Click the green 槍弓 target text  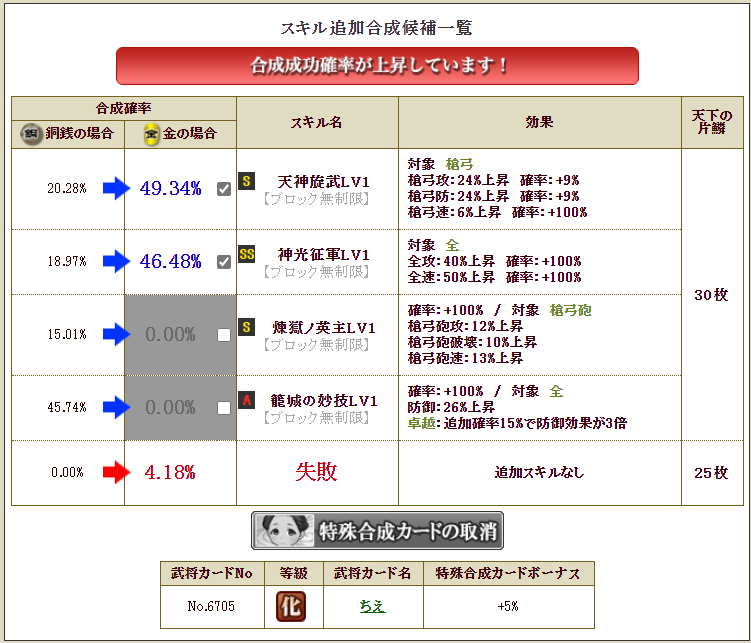coord(459,164)
